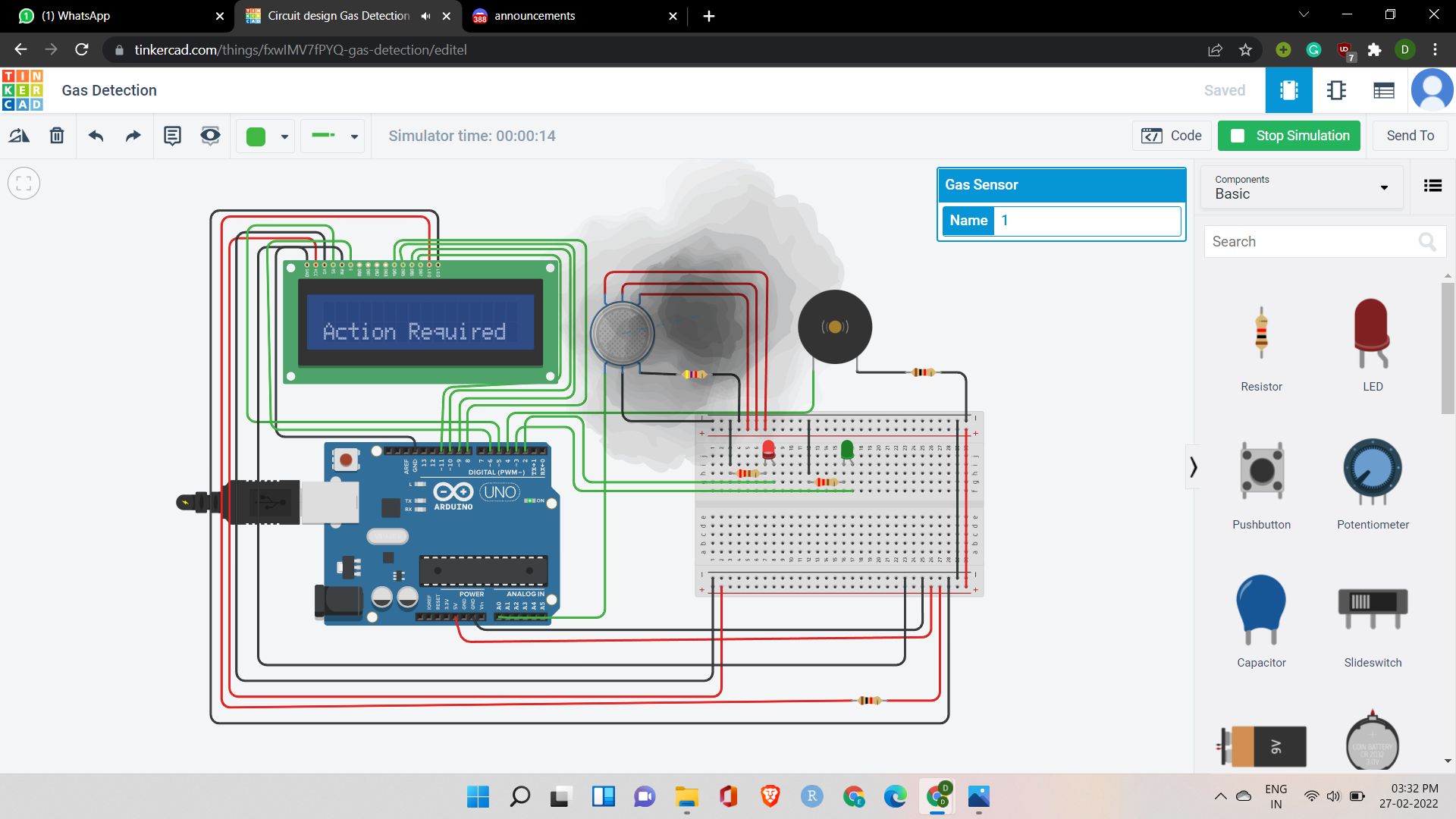Click the rotate component icon
This screenshot has width=1456, height=819.
(x=19, y=136)
